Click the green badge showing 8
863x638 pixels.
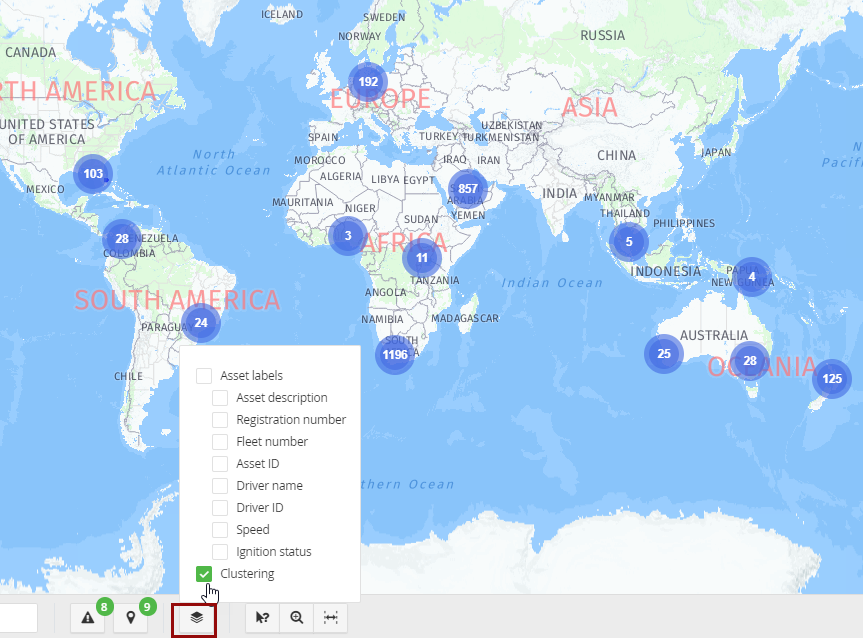pyautogui.click(x=105, y=607)
